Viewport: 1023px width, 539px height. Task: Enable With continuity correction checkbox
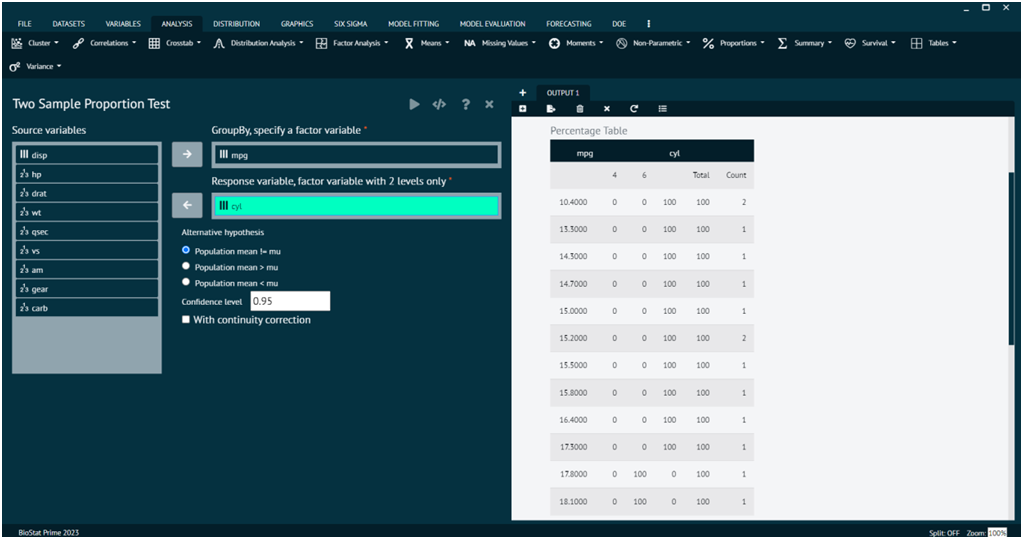[186, 320]
